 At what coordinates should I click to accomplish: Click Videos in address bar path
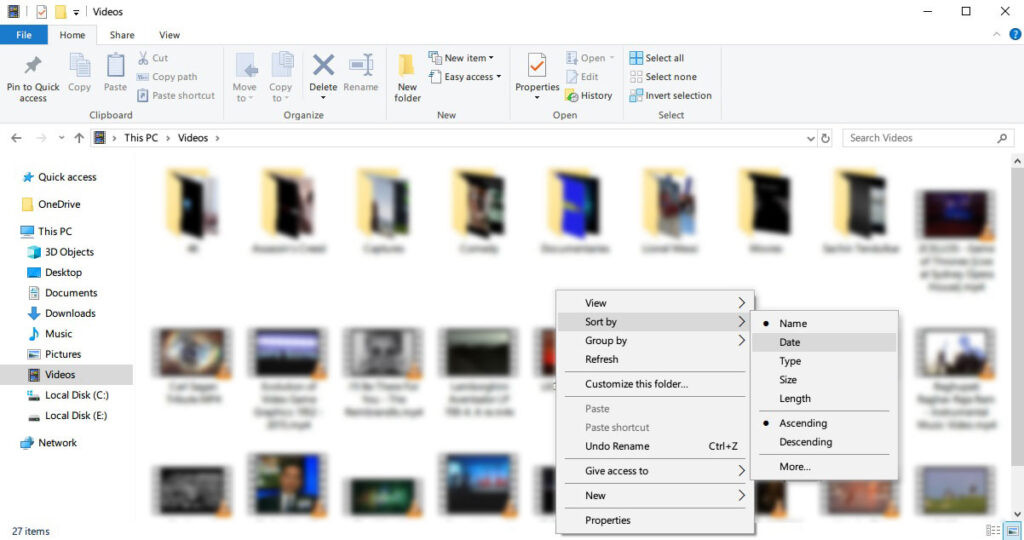click(x=193, y=138)
